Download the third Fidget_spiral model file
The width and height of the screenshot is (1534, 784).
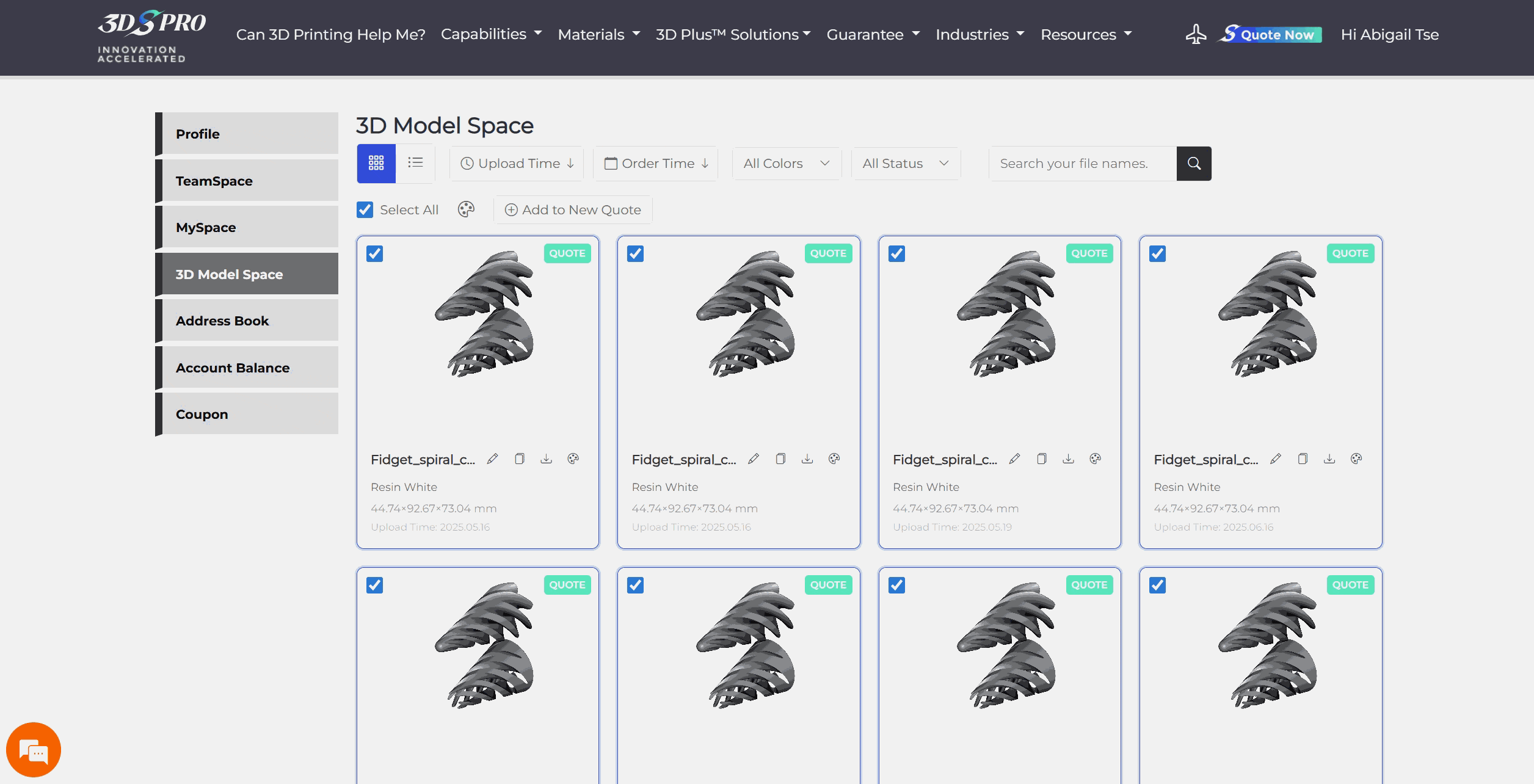[1069, 459]
